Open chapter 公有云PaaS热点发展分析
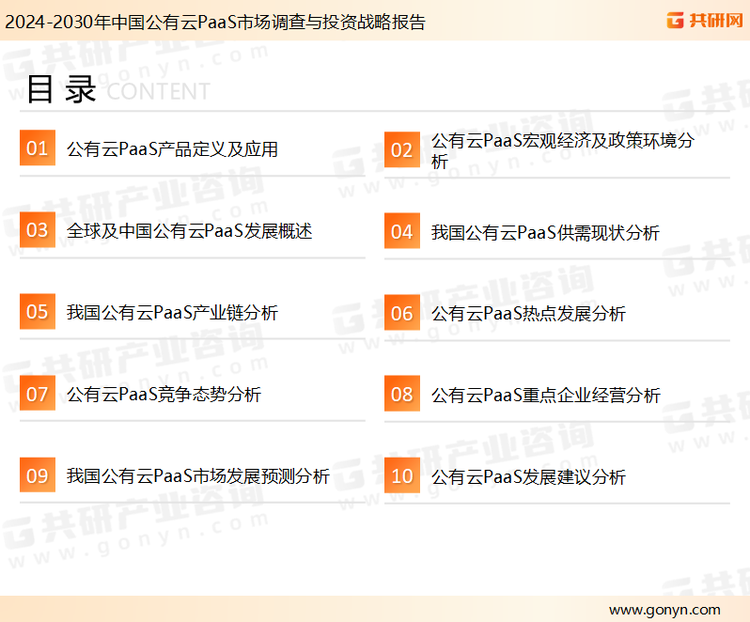750x622 pixels. [529, 314]
